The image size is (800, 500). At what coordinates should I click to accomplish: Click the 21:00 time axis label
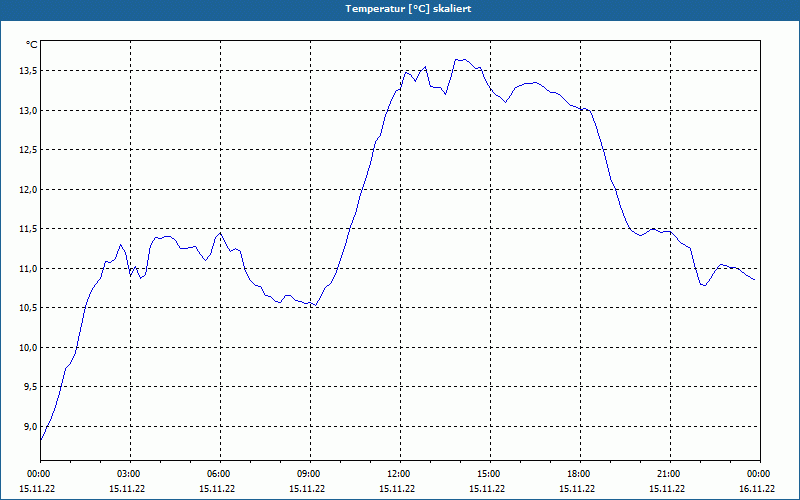pos(670,474)
